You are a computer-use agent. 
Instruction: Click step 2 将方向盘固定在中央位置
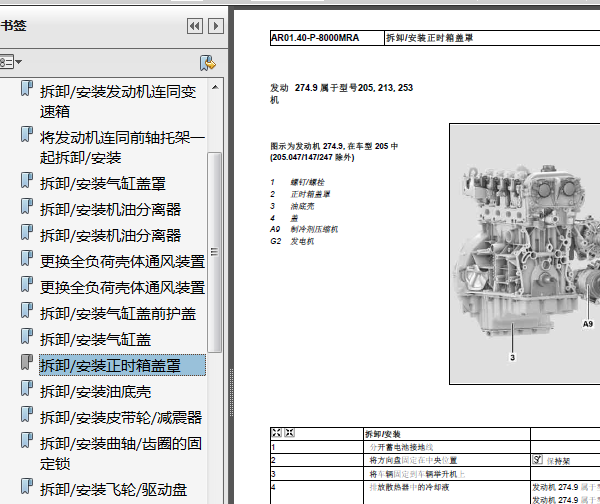coord(413,460)
